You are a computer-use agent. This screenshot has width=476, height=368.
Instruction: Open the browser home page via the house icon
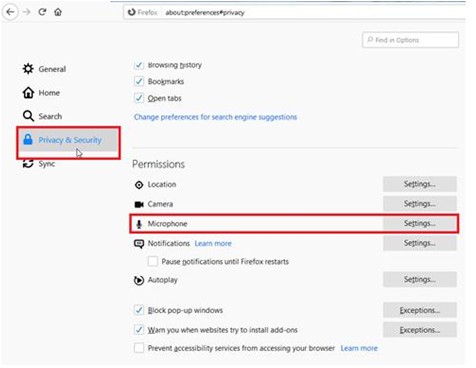pyautogui.click(x=58, y=12)
